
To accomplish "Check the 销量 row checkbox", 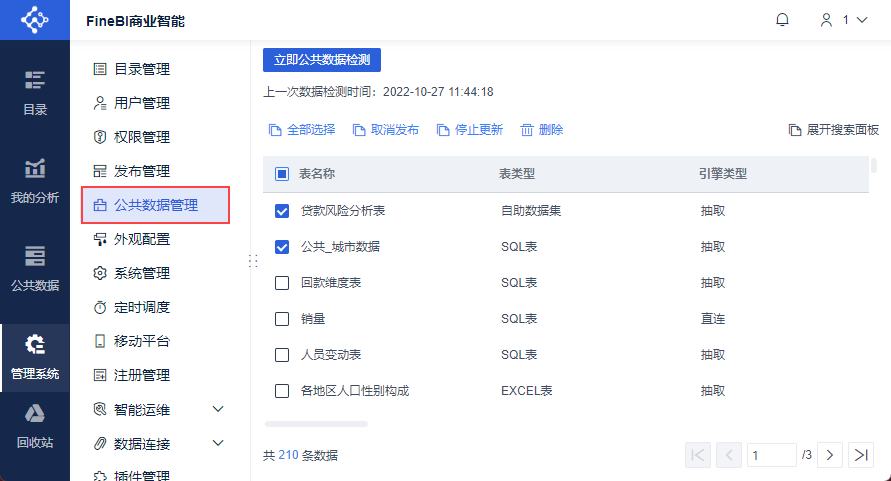I will click(x=282, y=319).
